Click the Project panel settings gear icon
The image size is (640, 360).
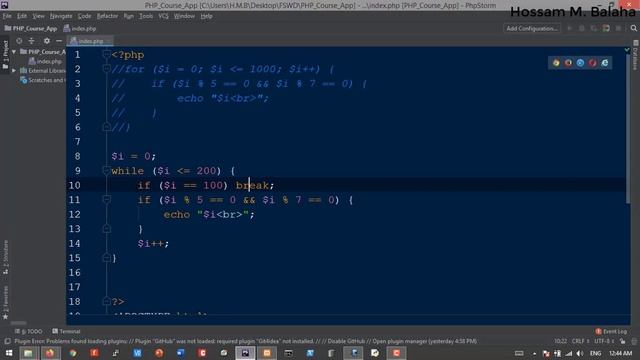[47, 41]
